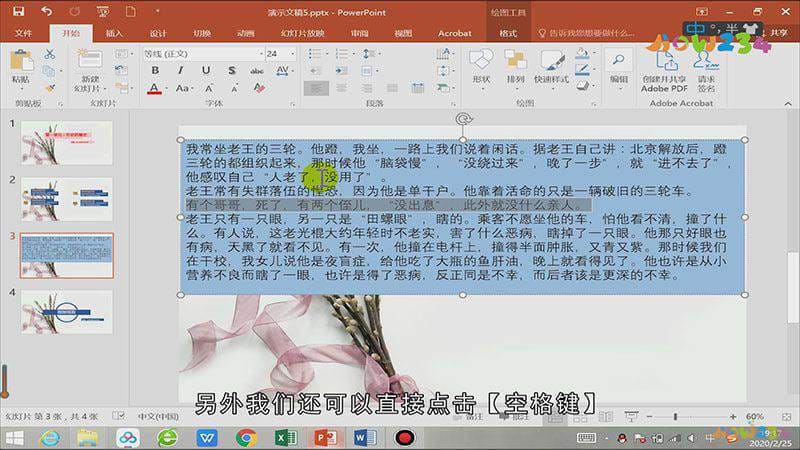
Task: Open the Shapes (形状) gallery
Action: 481,67
